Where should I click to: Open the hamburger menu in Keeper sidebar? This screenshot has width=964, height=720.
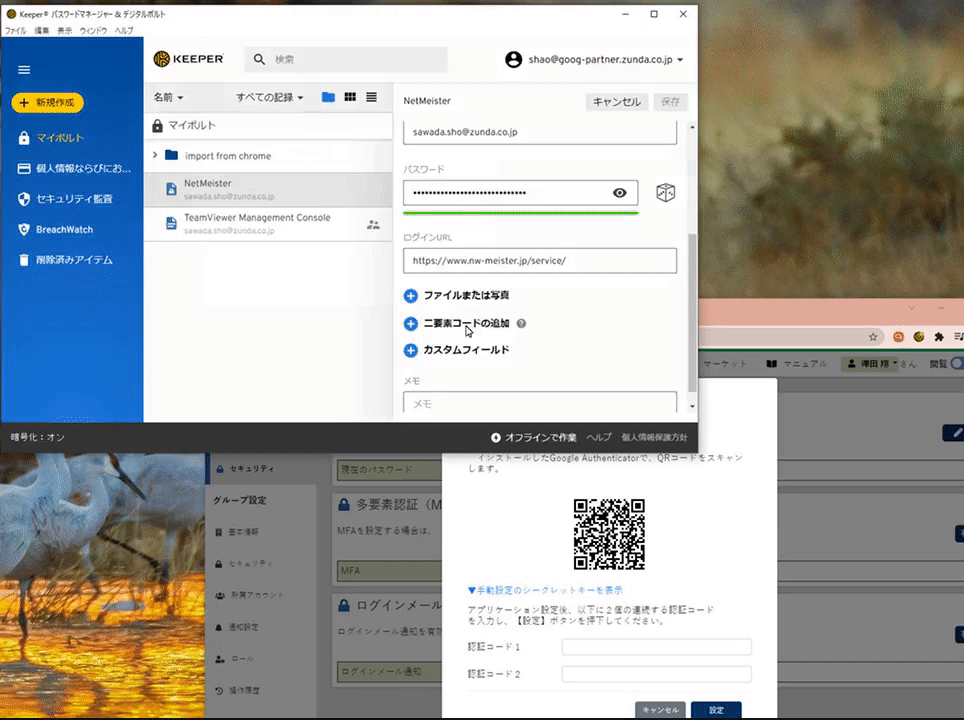coord(24,70)
